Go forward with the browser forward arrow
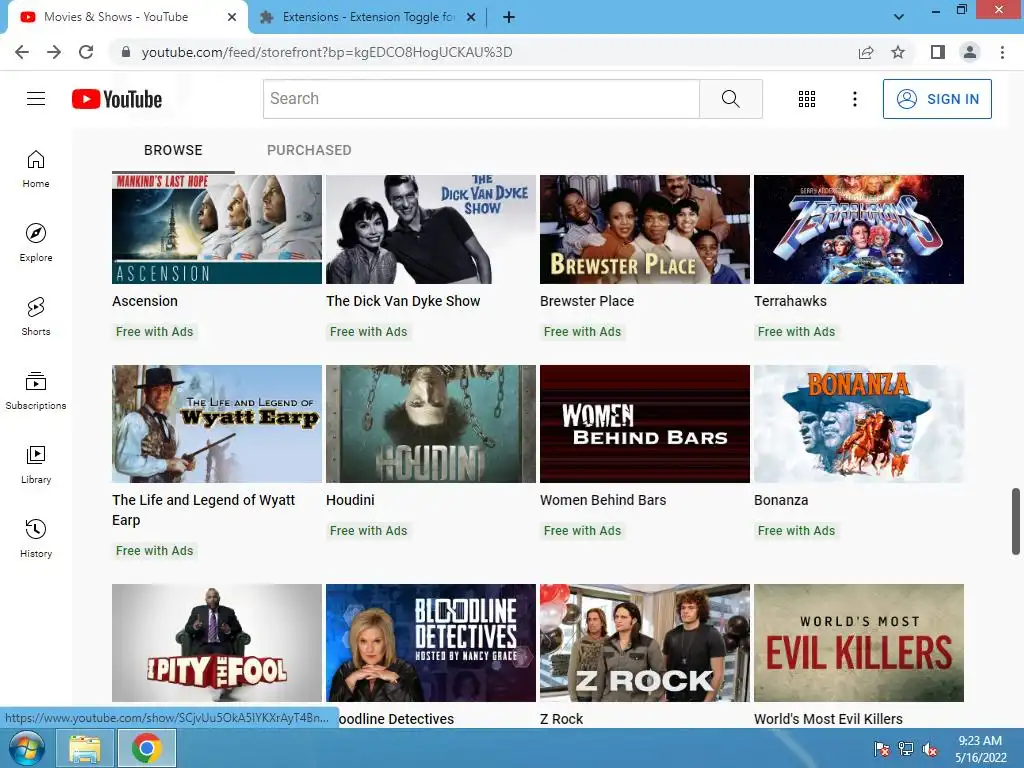The width and height of the screenshot is (1024, 768). click(54, 52)
